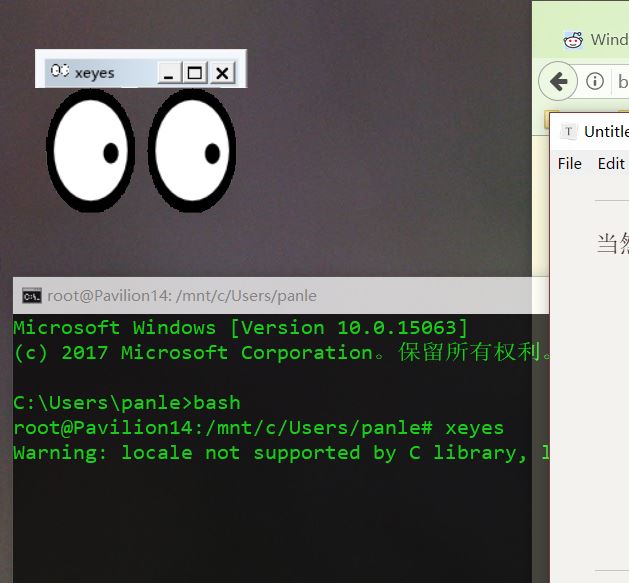Open the File menu in Untitled window

point(570,164)
